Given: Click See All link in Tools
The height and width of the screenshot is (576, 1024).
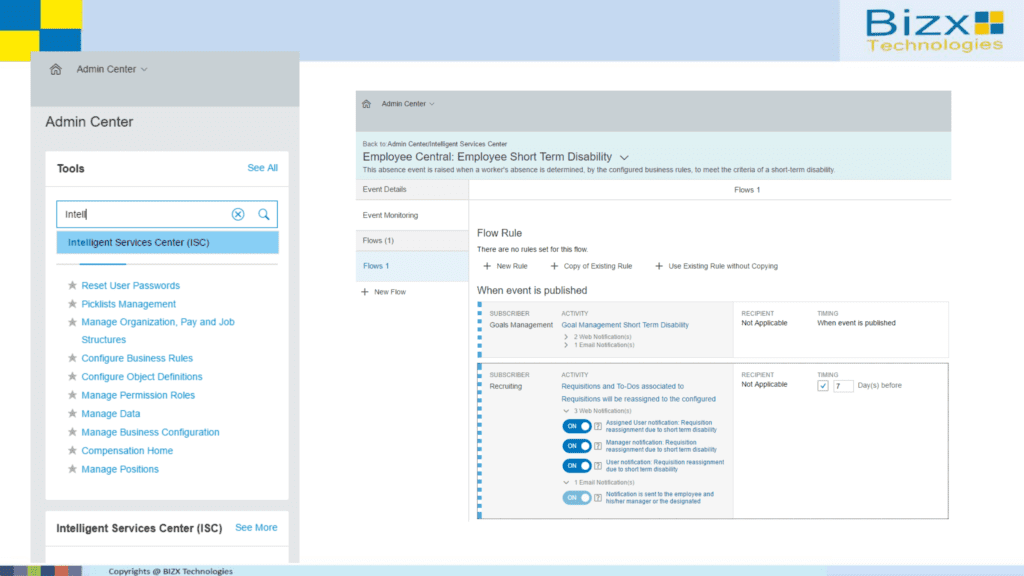Looking at the screenshot, I should [x=263, y=168].
